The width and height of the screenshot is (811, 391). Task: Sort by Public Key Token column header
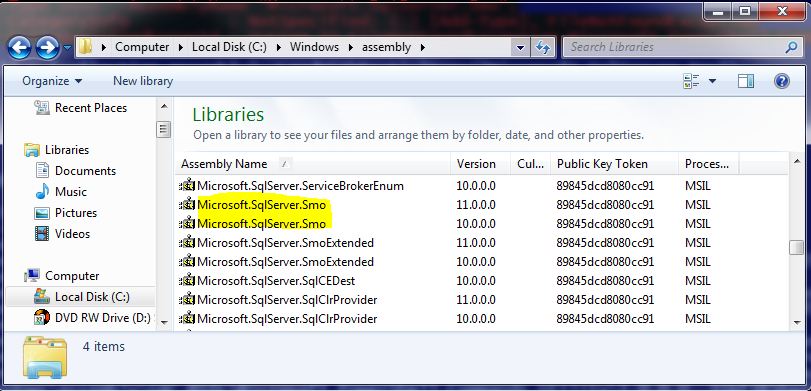614,164
